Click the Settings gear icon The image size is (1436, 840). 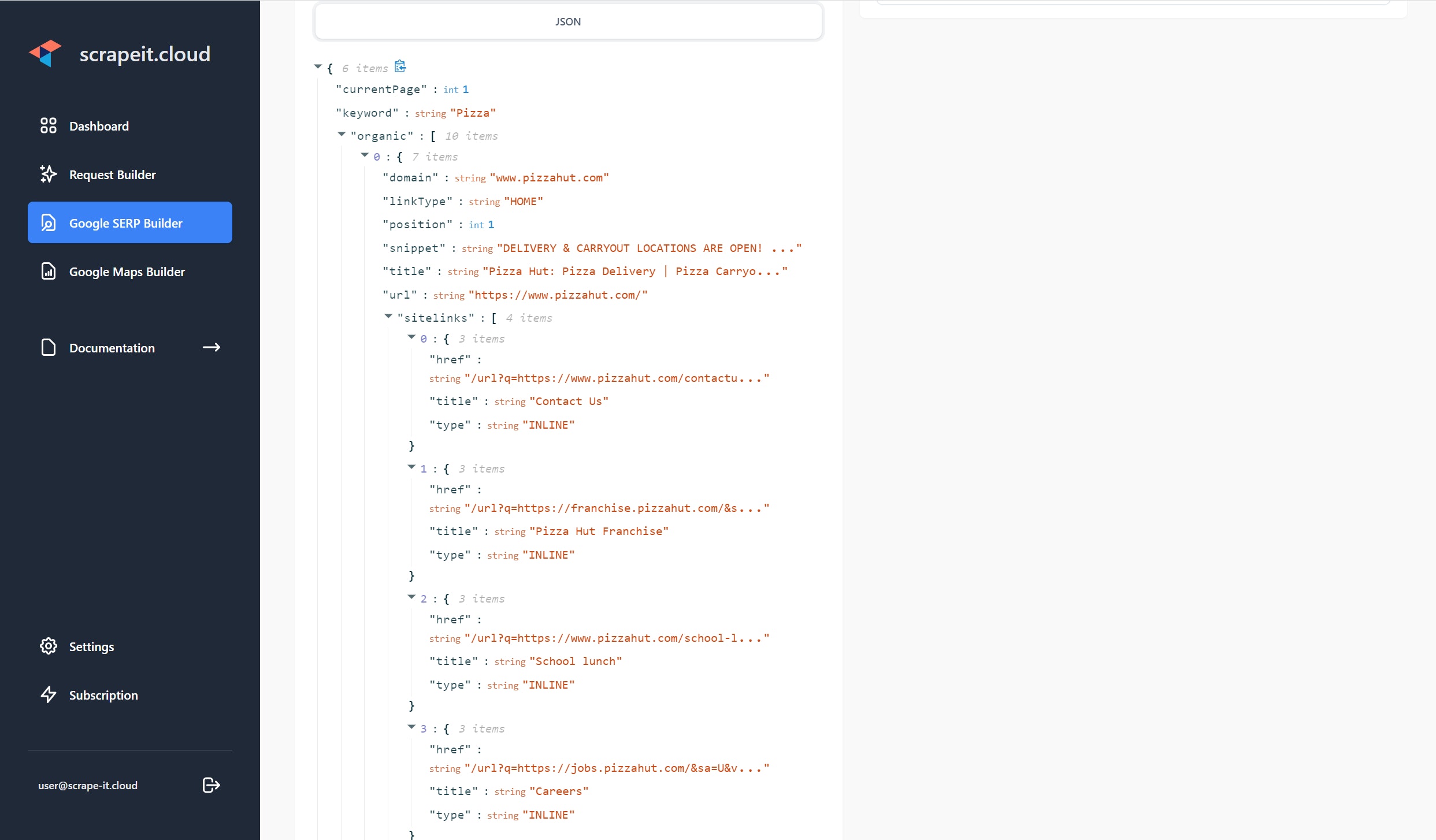pyautogui.click(x=49, y=646)
